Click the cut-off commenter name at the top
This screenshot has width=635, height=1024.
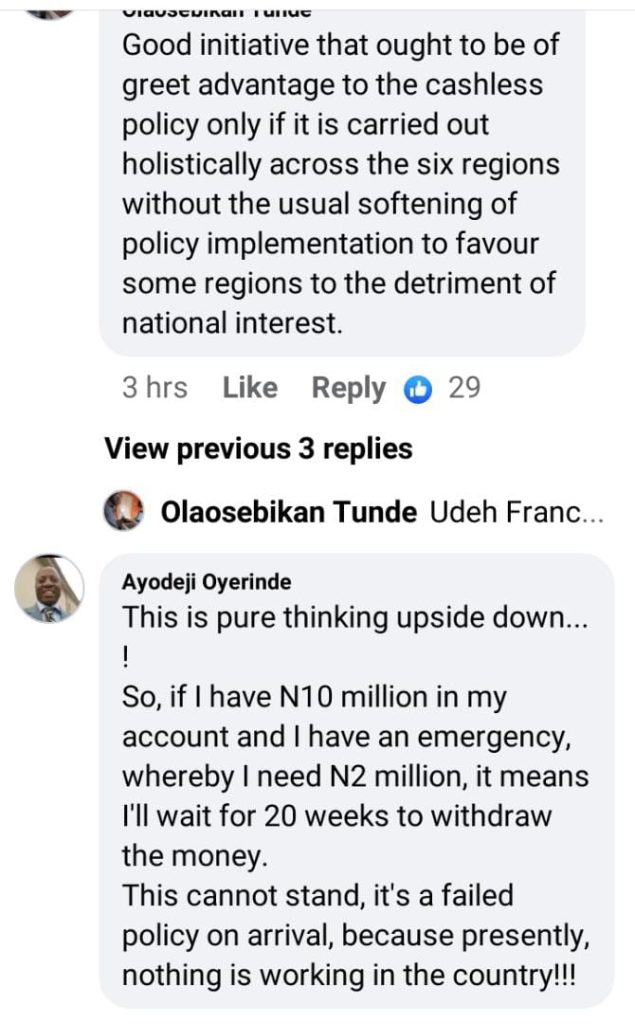point(216,11)
